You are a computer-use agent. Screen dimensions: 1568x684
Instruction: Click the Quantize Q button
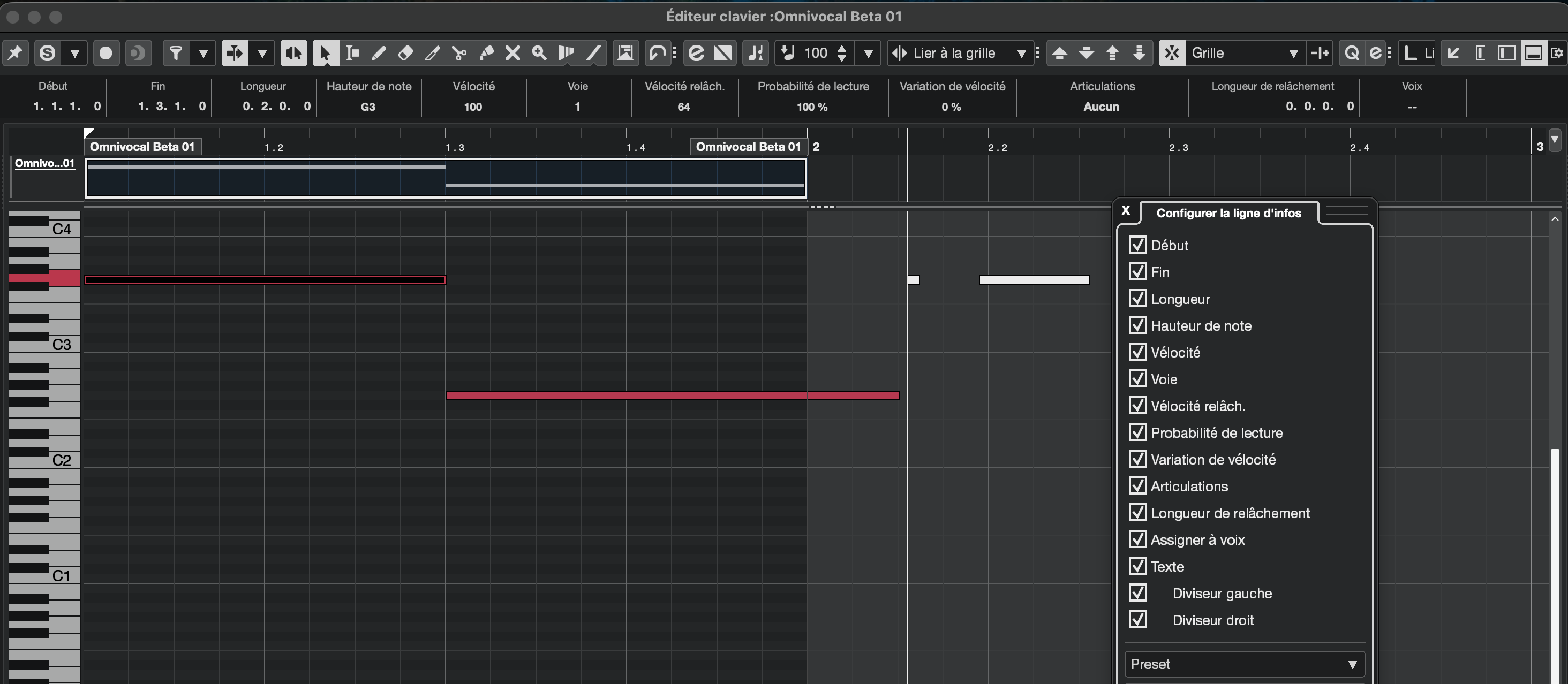click(x=1352, y=54)
